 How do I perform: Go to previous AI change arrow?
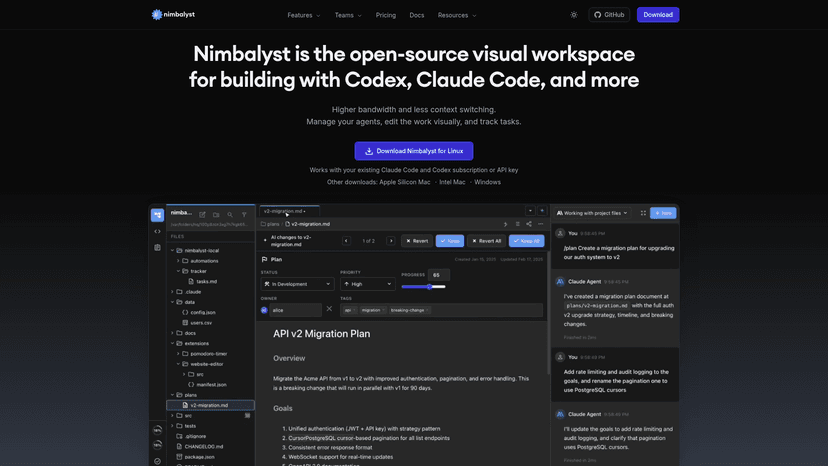point(346,241)
